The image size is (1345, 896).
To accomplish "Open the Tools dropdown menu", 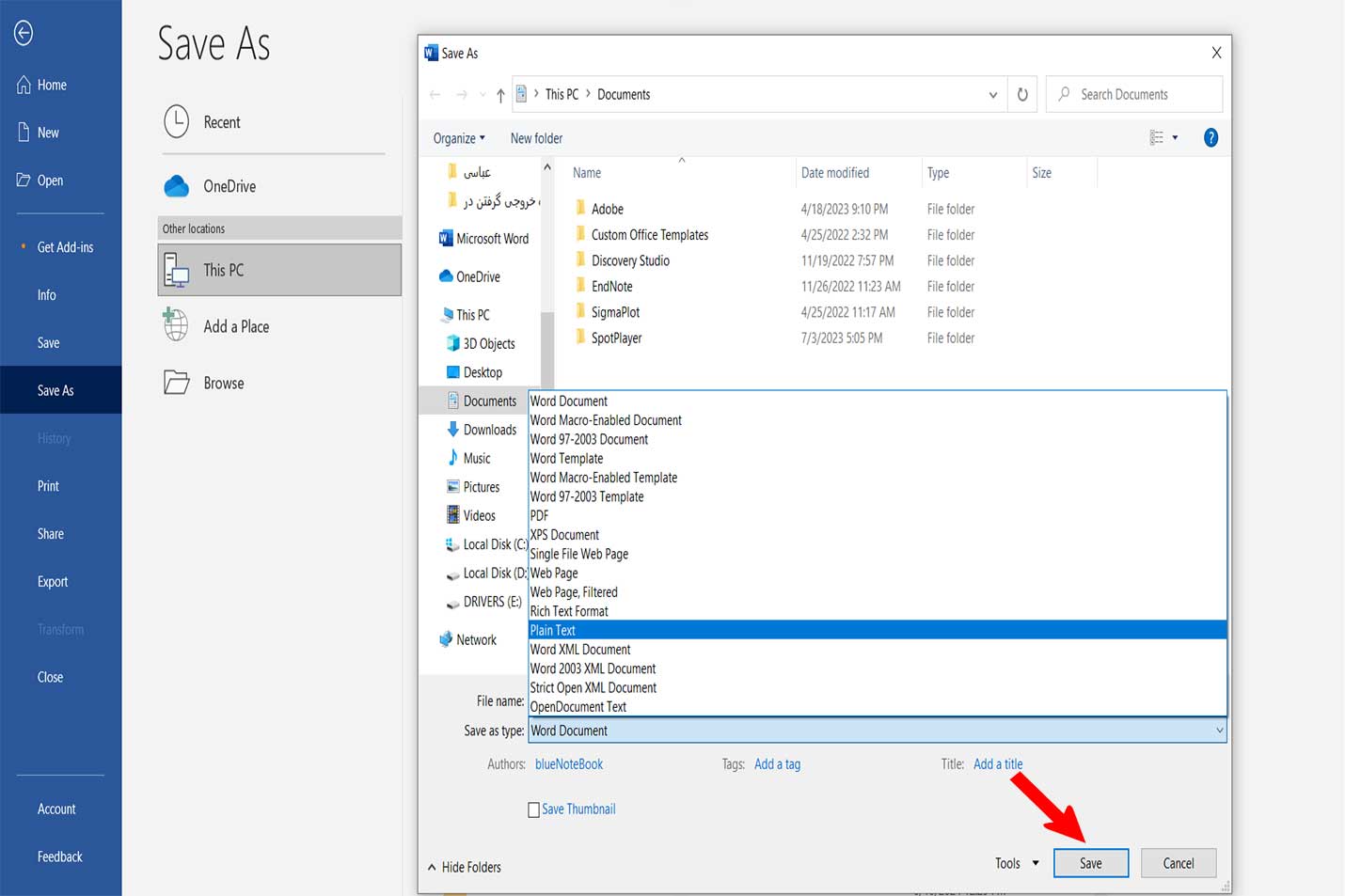I will [1017, 863].
